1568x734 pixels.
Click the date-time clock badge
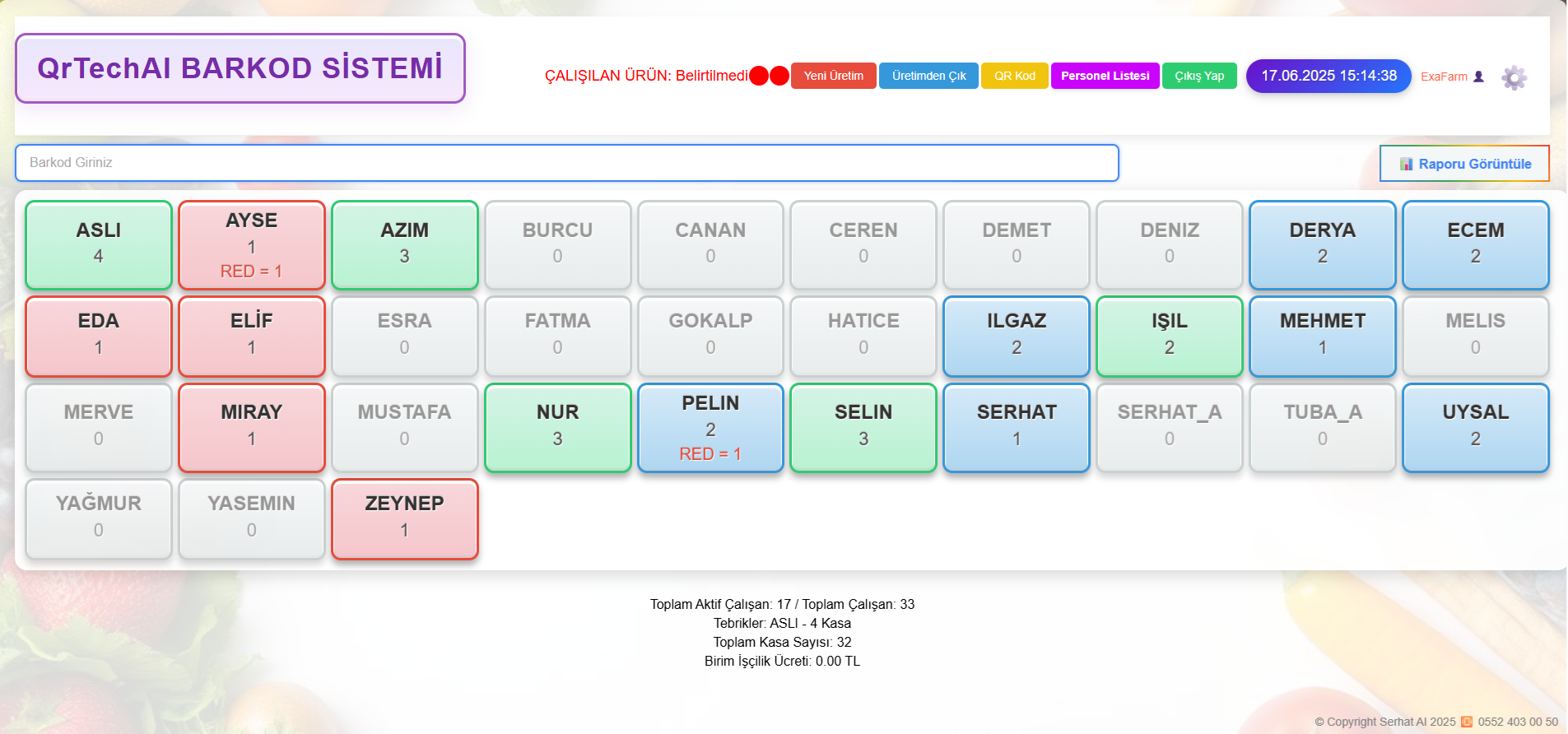[x=1328, y=76]
